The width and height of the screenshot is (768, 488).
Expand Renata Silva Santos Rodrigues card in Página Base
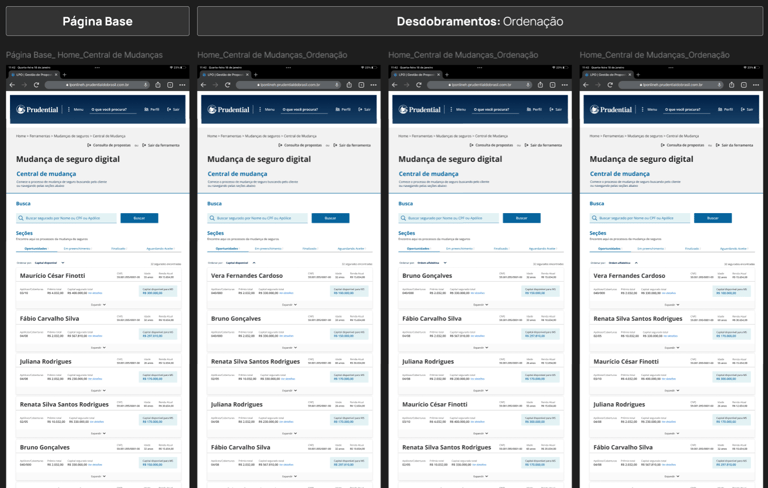point(98,434)
